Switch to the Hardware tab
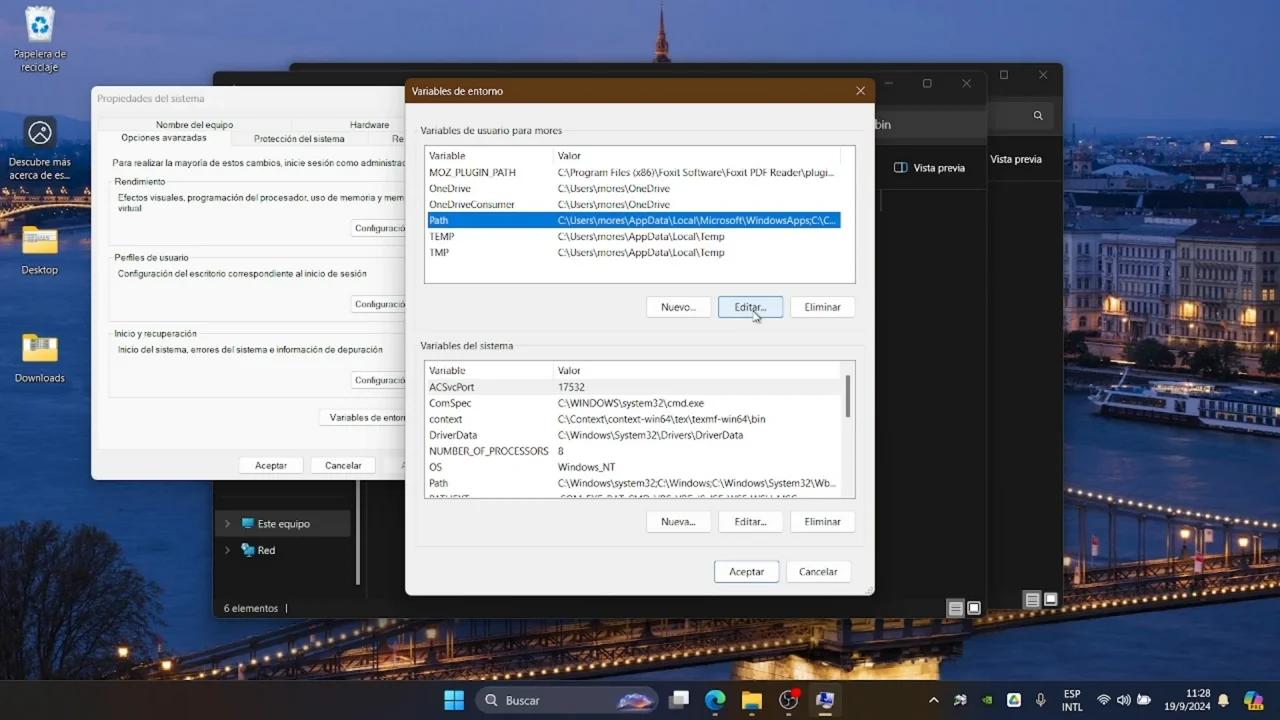The width and height of the screenshot is (1280, 720). point(369,124)
